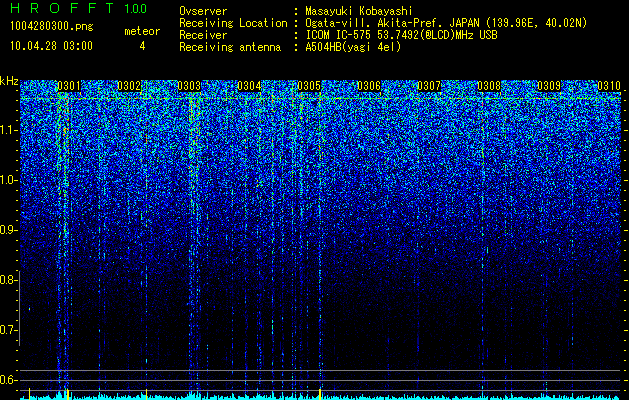Image resolution: width=629 pixels, height=400 pixels.
Task: Click the A504HB(yagi 4el) antenna text
Action: pyautogui.click(x=353, y=47)
